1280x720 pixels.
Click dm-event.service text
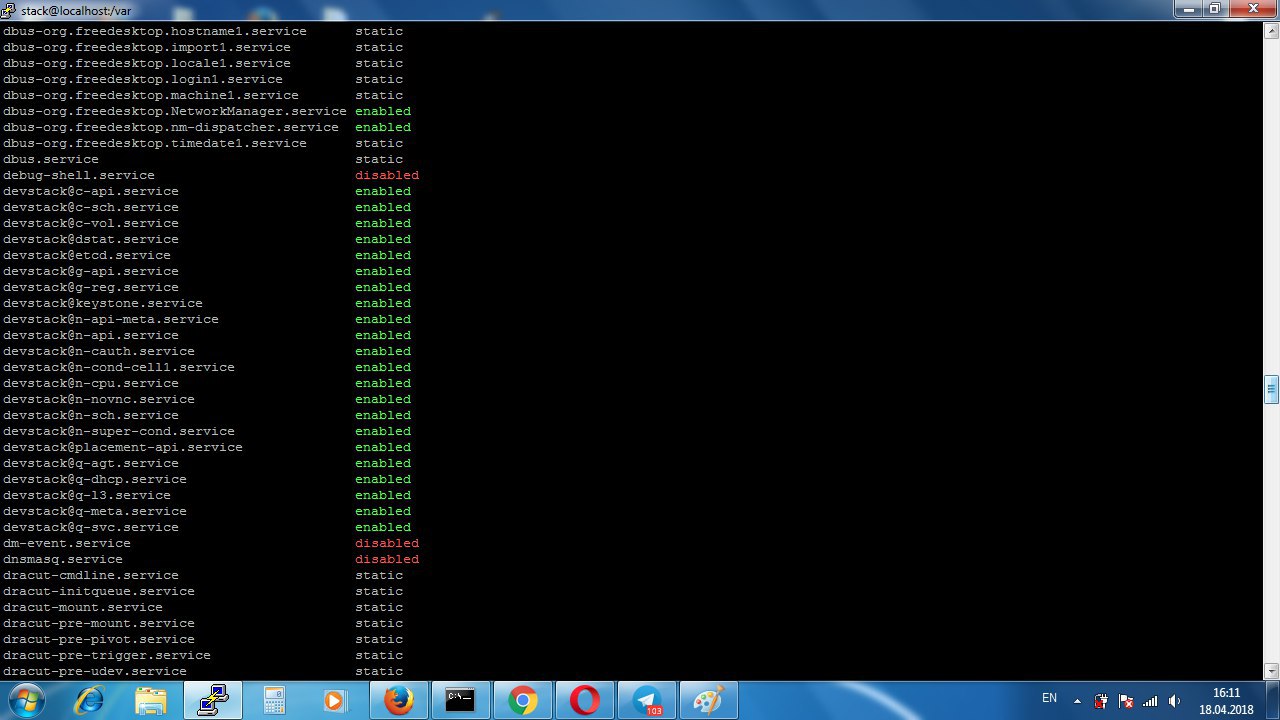(67, 543)
